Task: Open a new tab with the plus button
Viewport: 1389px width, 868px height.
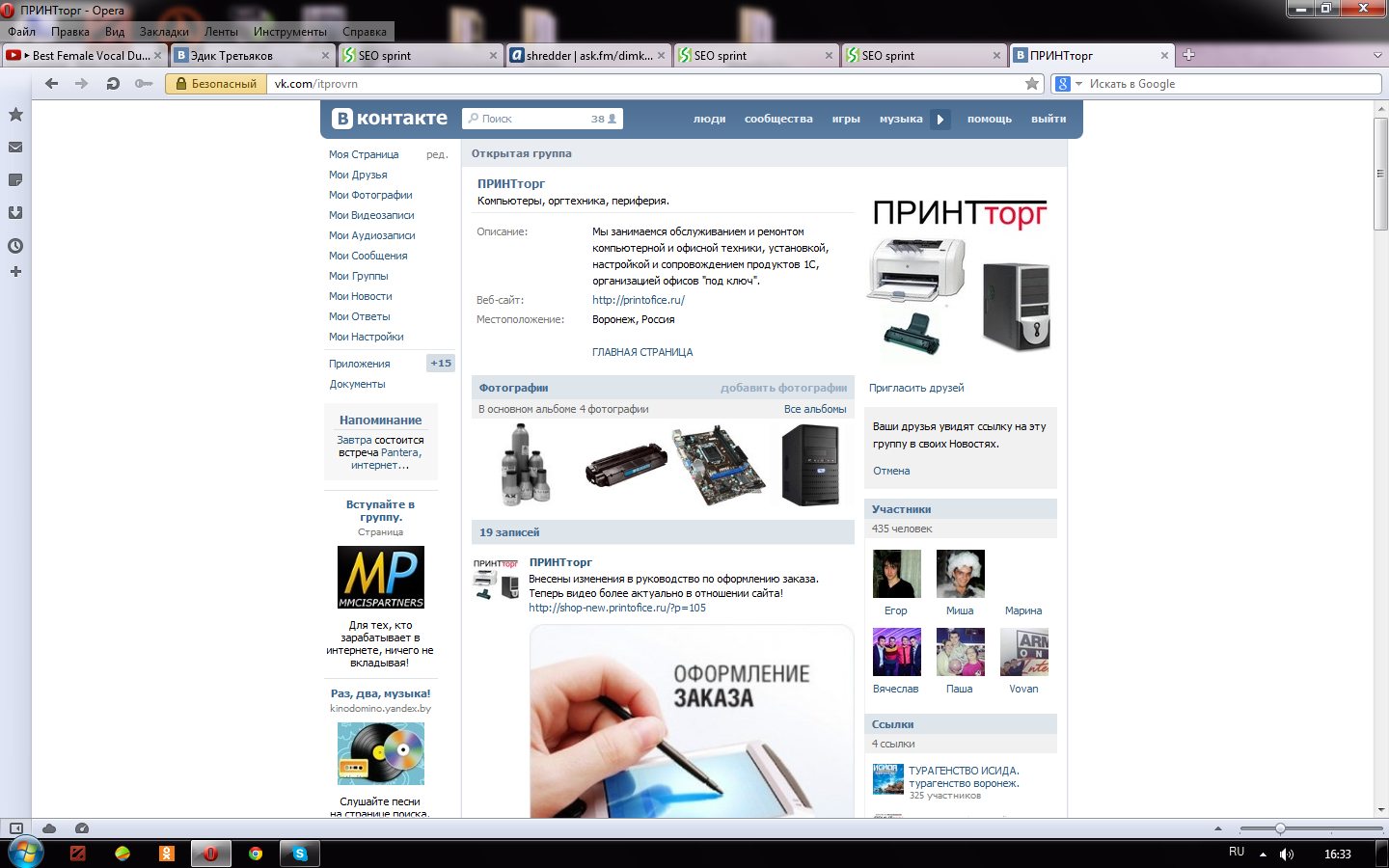Action: click(1188, 55)
